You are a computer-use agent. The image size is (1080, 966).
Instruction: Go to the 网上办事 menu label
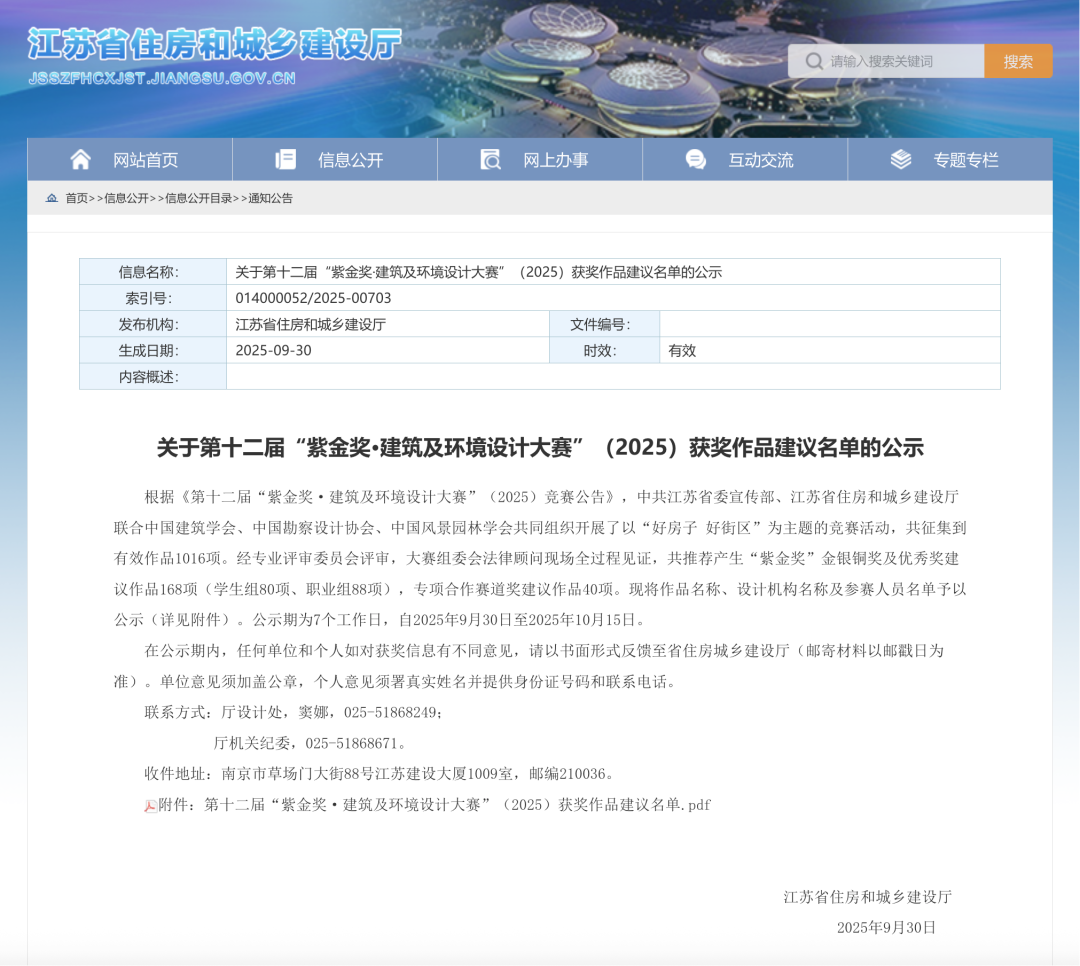coord(555,160)
